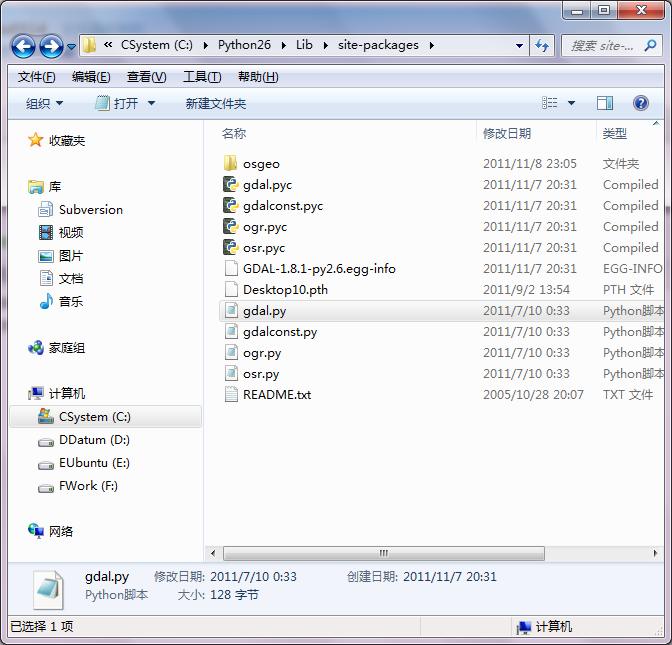672x645 pixels.
Task: Open address bar history dropdown arrow
Action: click(519, 45)
